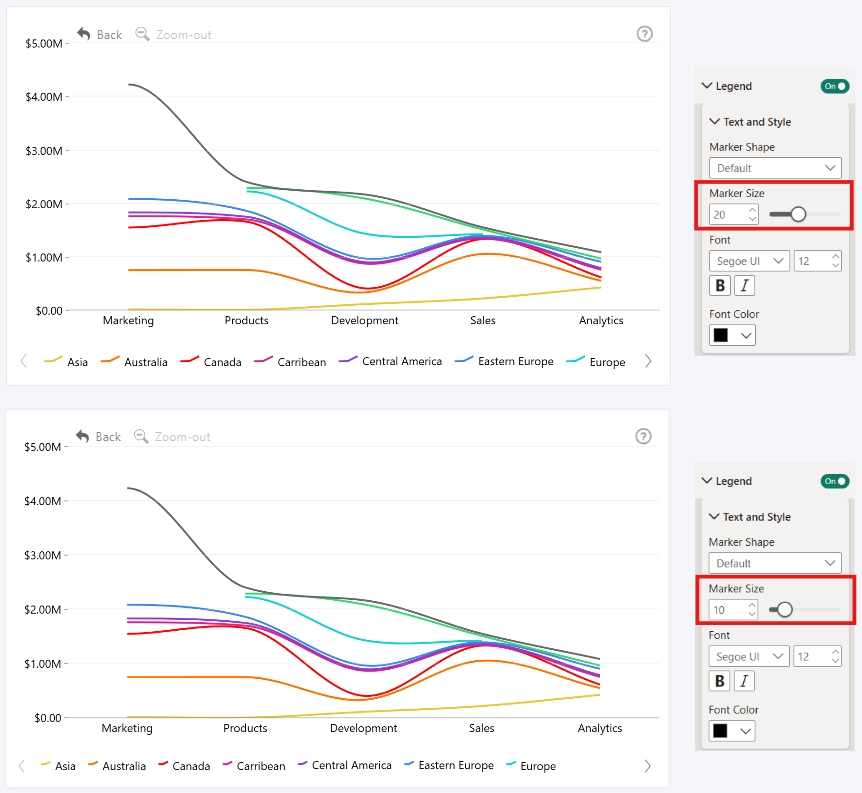Open the Marker Shape dropdown in the top panel

[775, 168]
